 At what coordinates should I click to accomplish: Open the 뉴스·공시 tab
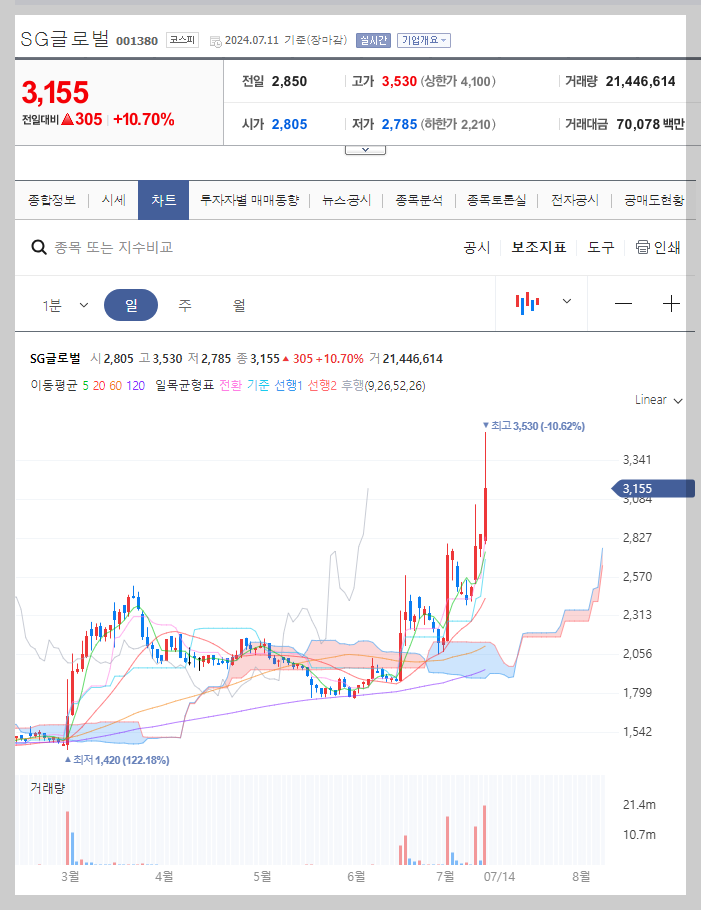pyautogui.click(x=346, y=200)
